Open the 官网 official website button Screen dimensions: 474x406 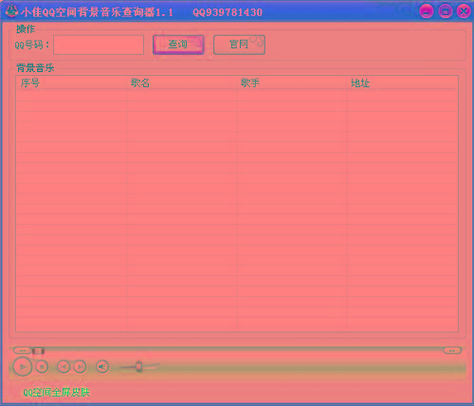pyautogui.click(x=239, y=45)
